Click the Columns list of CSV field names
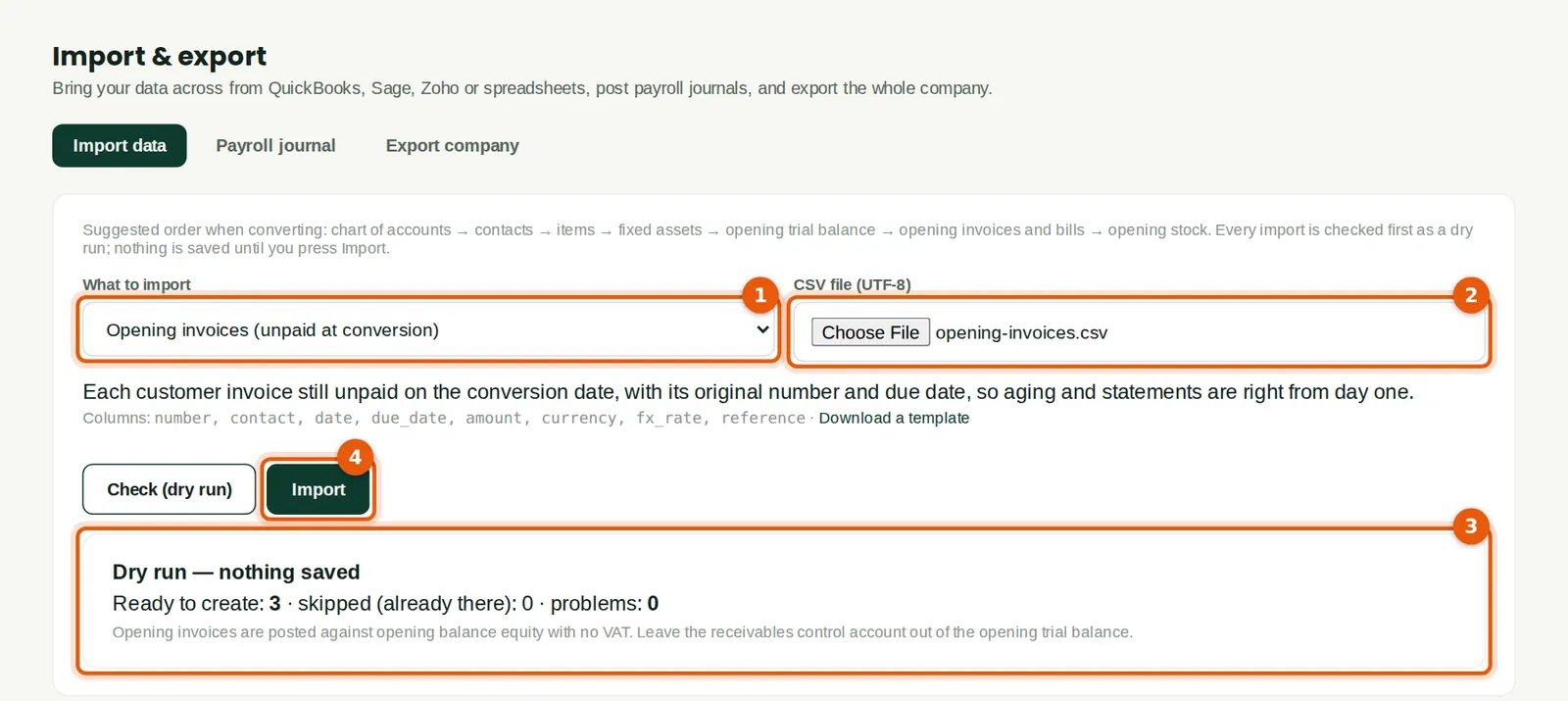 tap(444, 418)
